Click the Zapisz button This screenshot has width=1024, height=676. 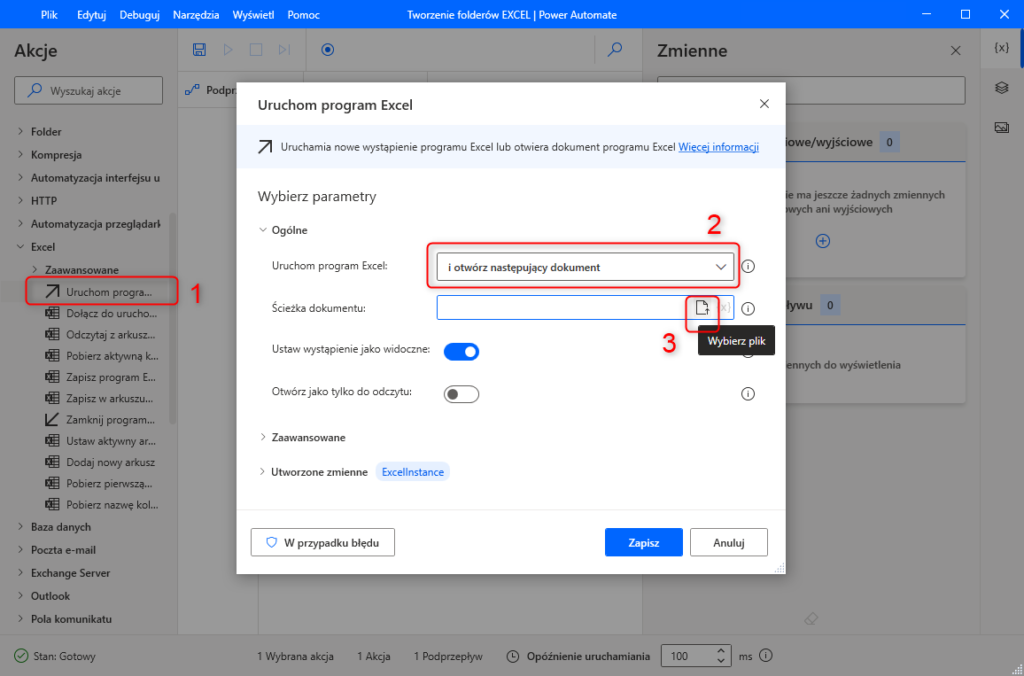coord(643,542)
